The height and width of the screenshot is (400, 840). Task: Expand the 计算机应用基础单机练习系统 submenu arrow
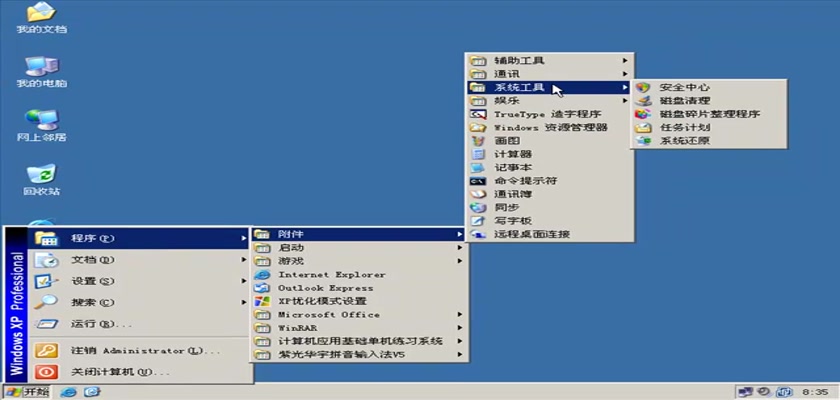460,341
